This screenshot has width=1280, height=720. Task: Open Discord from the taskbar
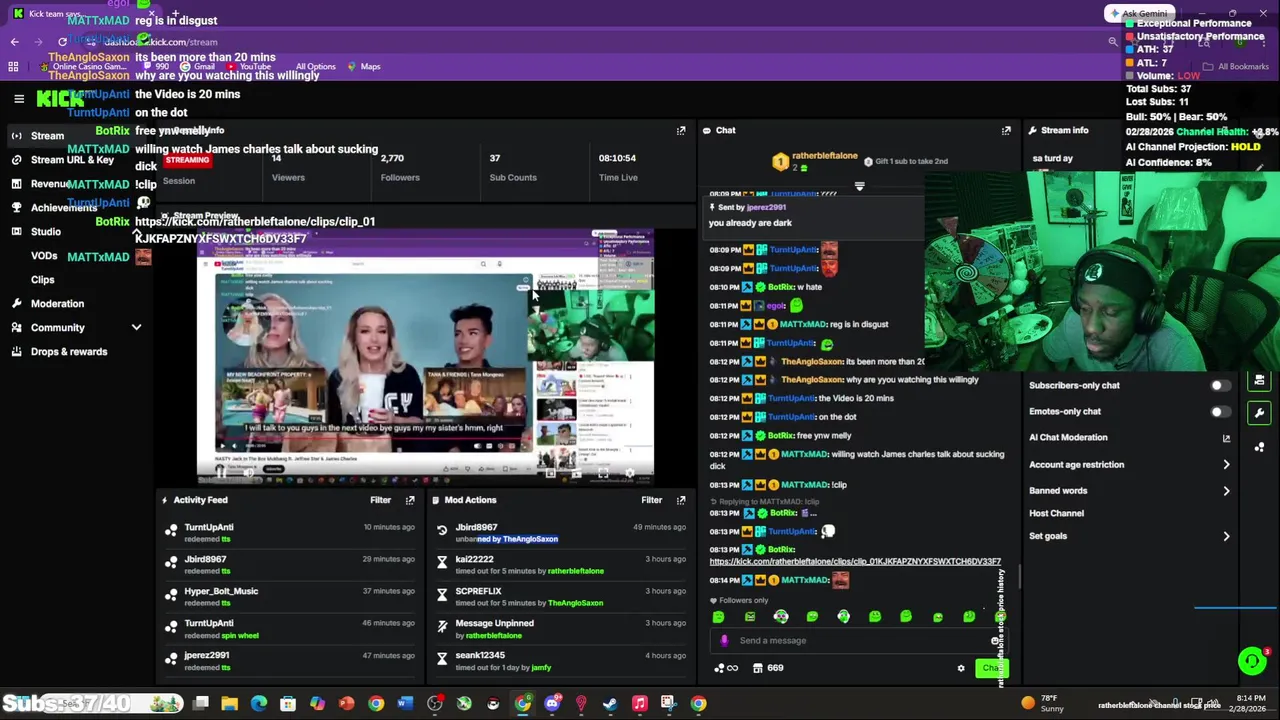552,704
